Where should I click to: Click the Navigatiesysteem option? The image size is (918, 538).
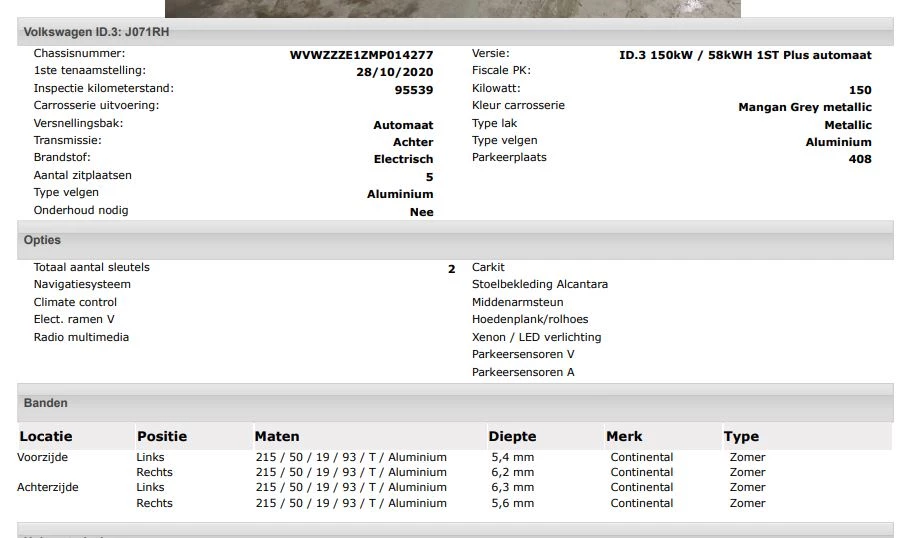click(82, 284)
